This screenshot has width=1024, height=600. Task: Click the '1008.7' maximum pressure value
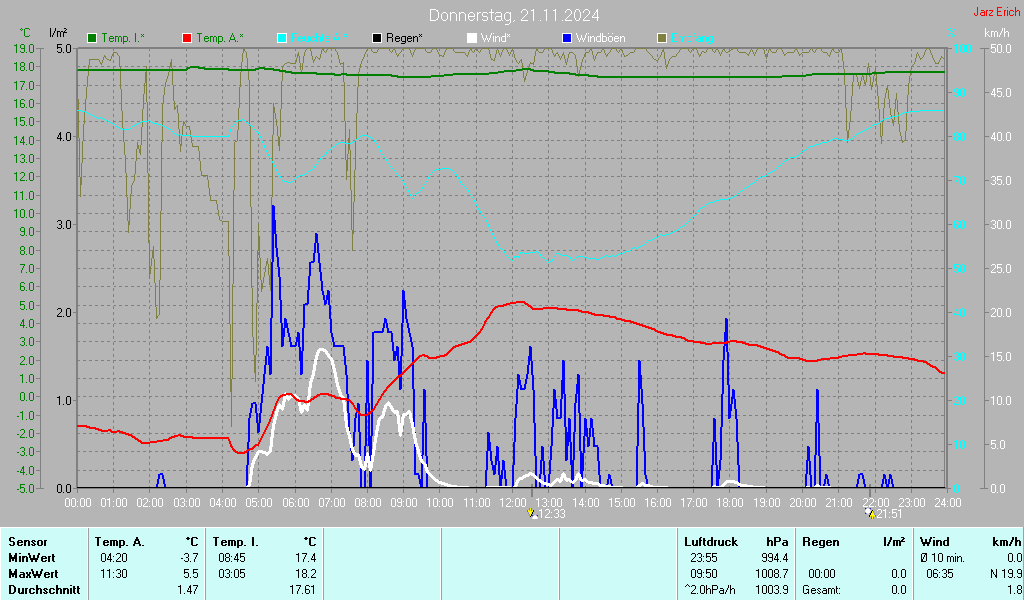coord(772,574)
